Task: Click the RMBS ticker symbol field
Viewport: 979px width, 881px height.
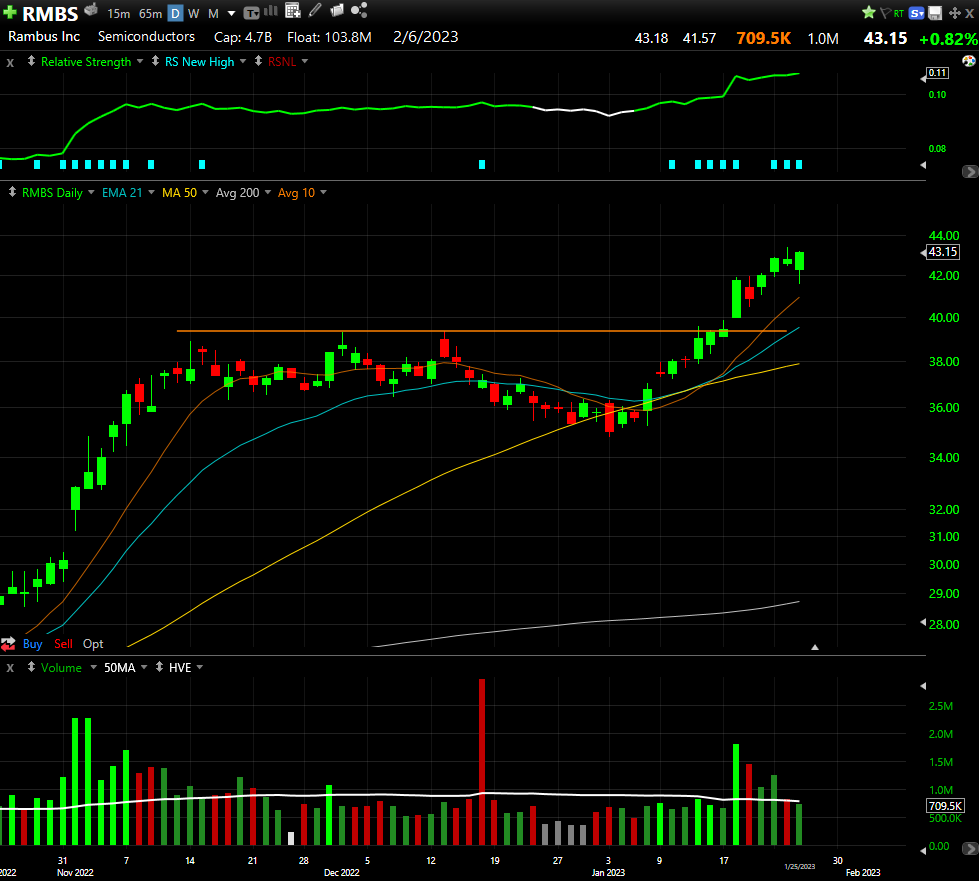Action: point(50,14)
